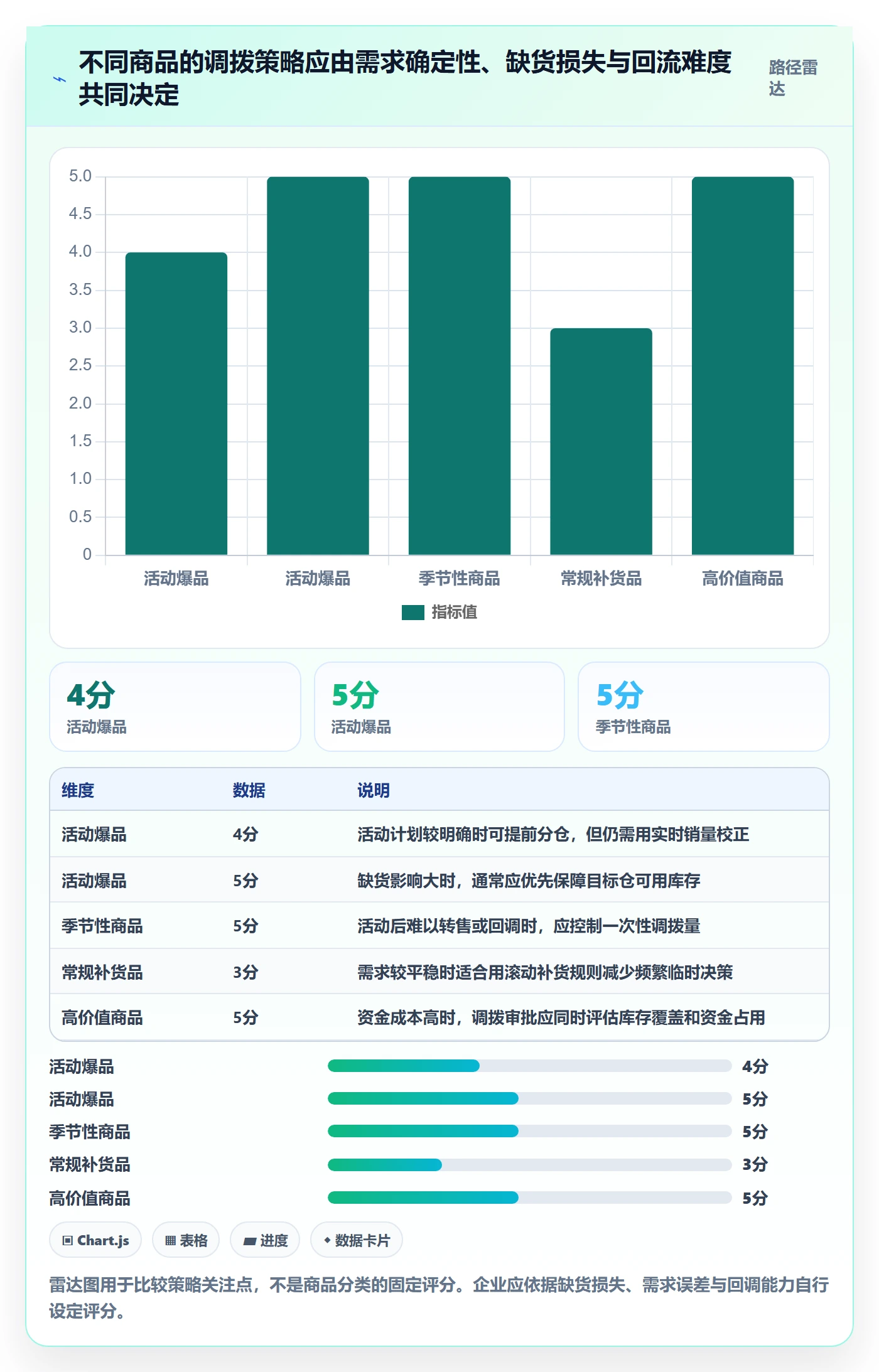This screenshot has width=879, height=1372.
Task: Click the first 活动爆品 bar of height 4
Action: pyautogui.click(x=176, y=404)
